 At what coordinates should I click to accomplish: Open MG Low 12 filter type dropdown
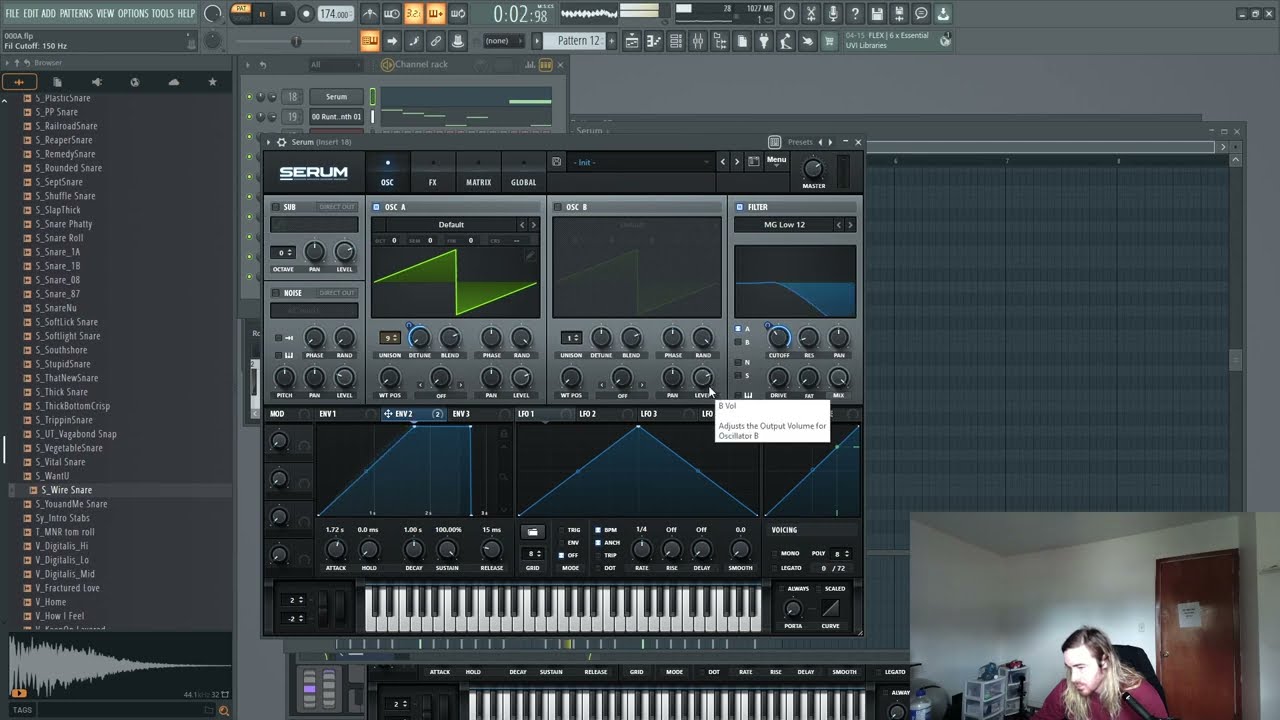[x=784, y=225]
